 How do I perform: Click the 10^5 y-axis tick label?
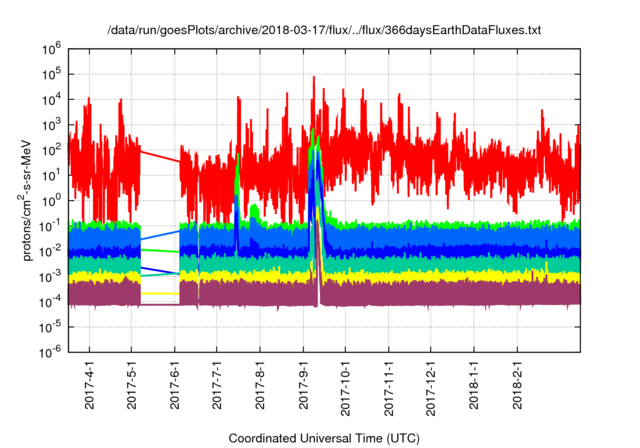tap(51, 75)
